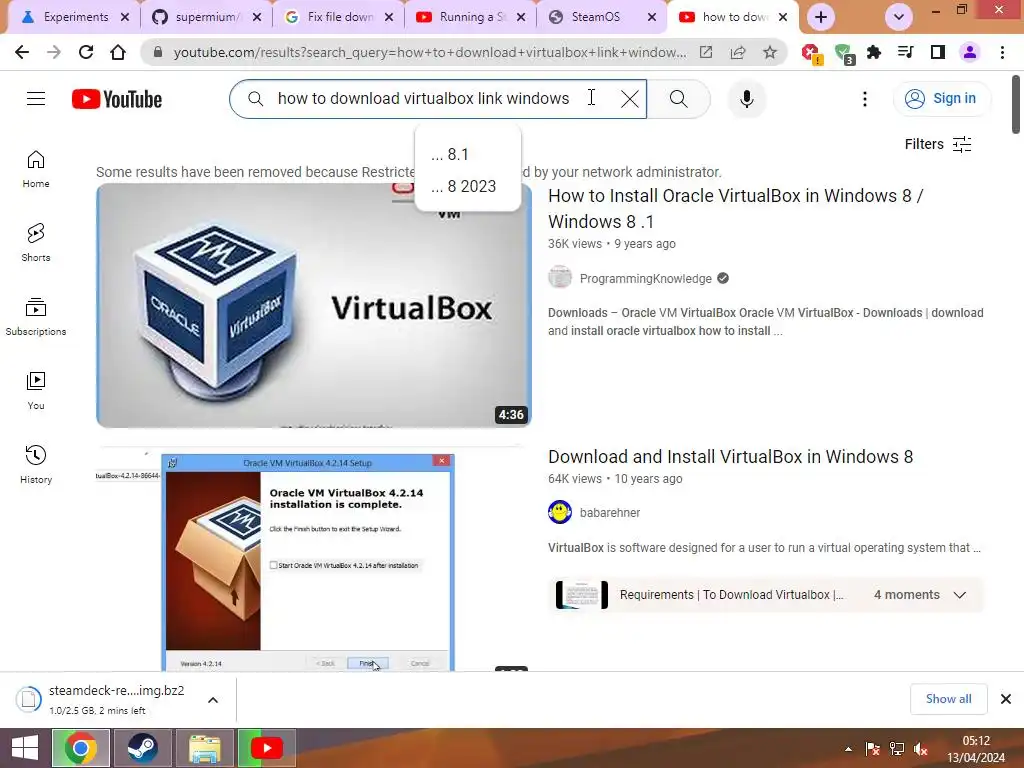Click the magnifier search button
Viewport: 1024px width, 768px height.
click(679, 99)
